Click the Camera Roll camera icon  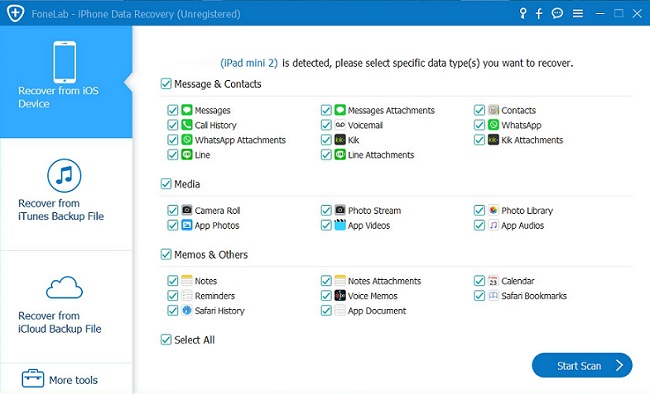pos(187,210)
